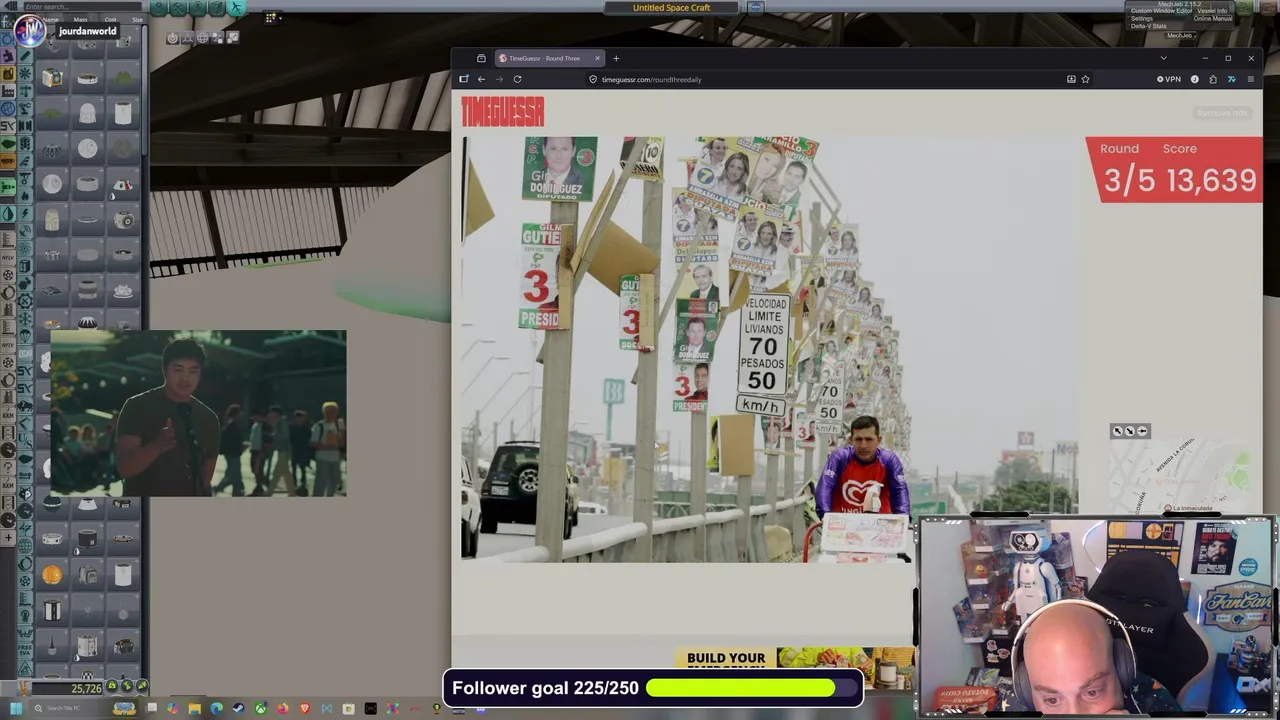This screenshot has width=1280, height=720.
Task: Open File Explorer from the taskbar
Action: [x=194, y=709]
